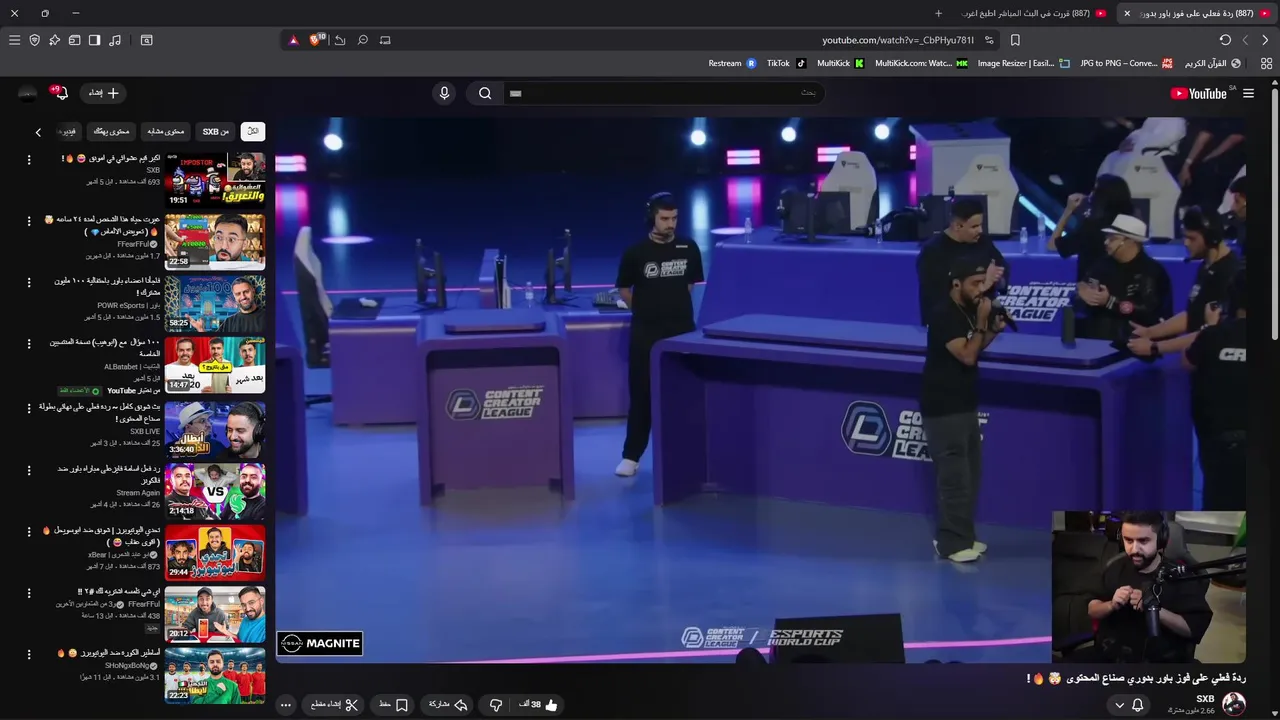Go forward one page
The image size is (1280, 720).
coord(1245,40)
